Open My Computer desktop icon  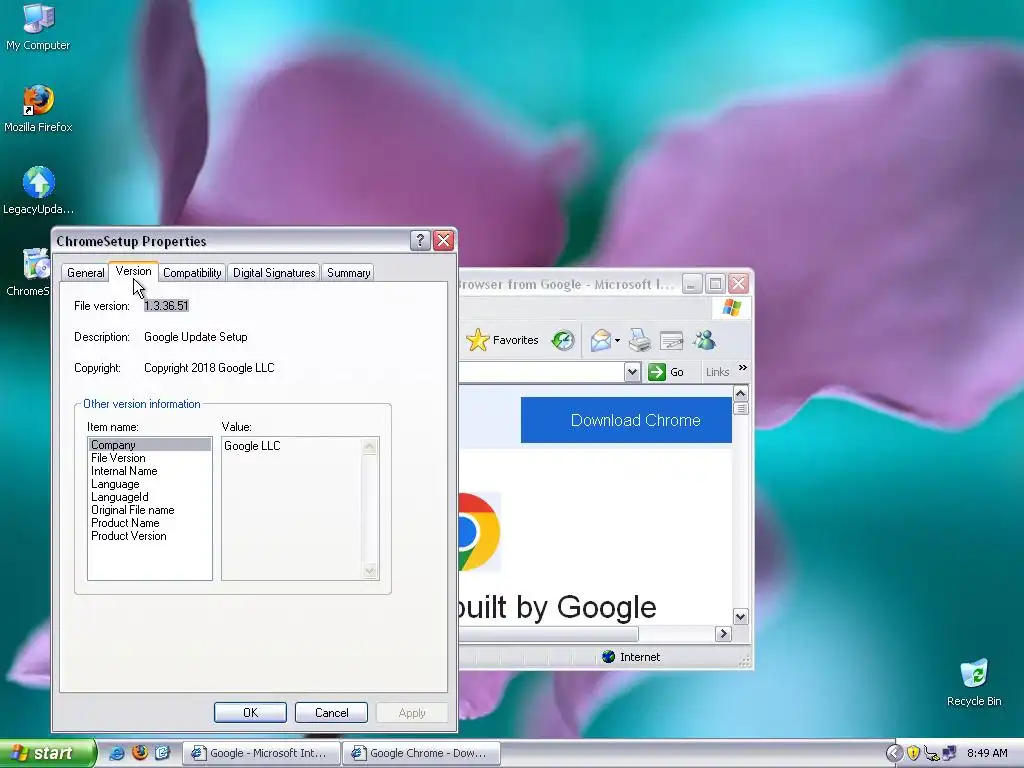point(38,27)
